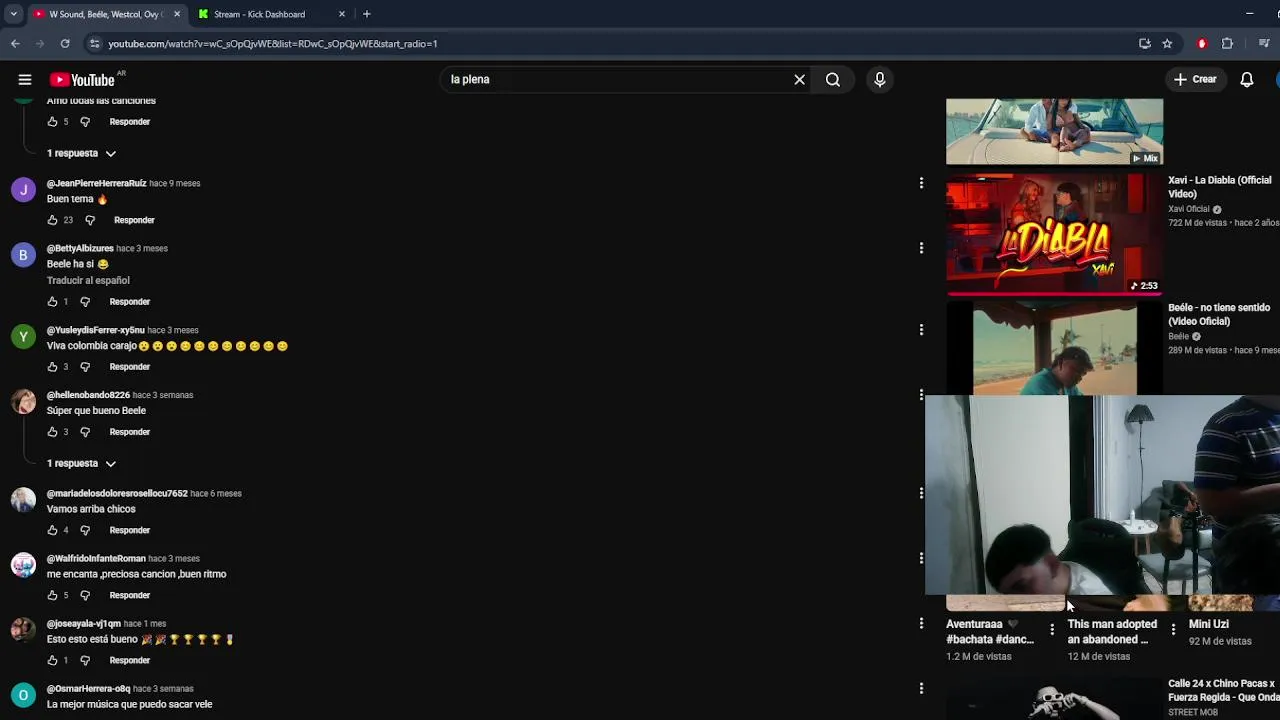Open options menu for YusleydisFerrer comment
Image resolution: width=1280 pixels, height=720 pixels.
click(921, 330)
